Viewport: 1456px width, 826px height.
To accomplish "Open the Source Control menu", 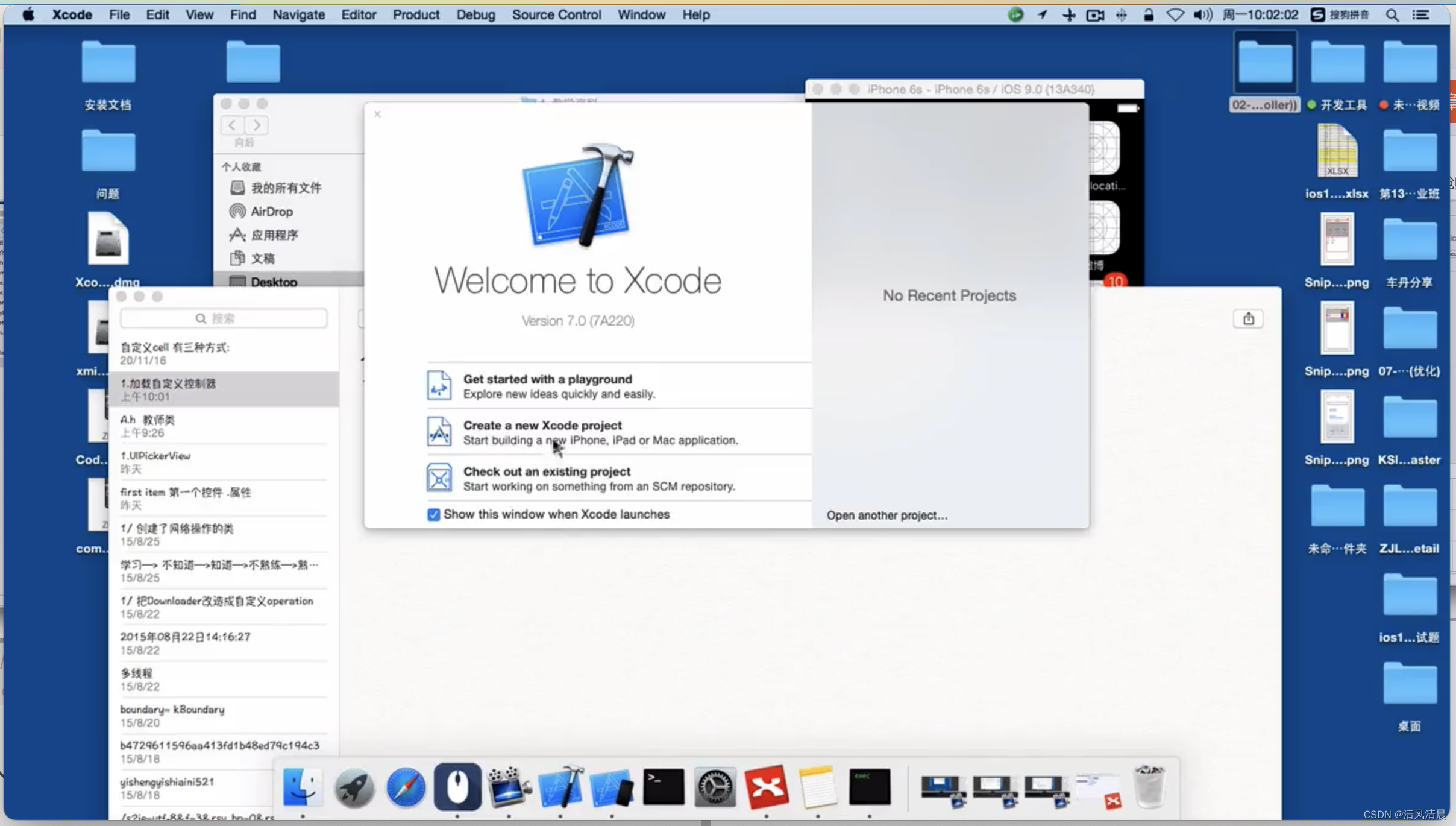I will coord(556,14).
